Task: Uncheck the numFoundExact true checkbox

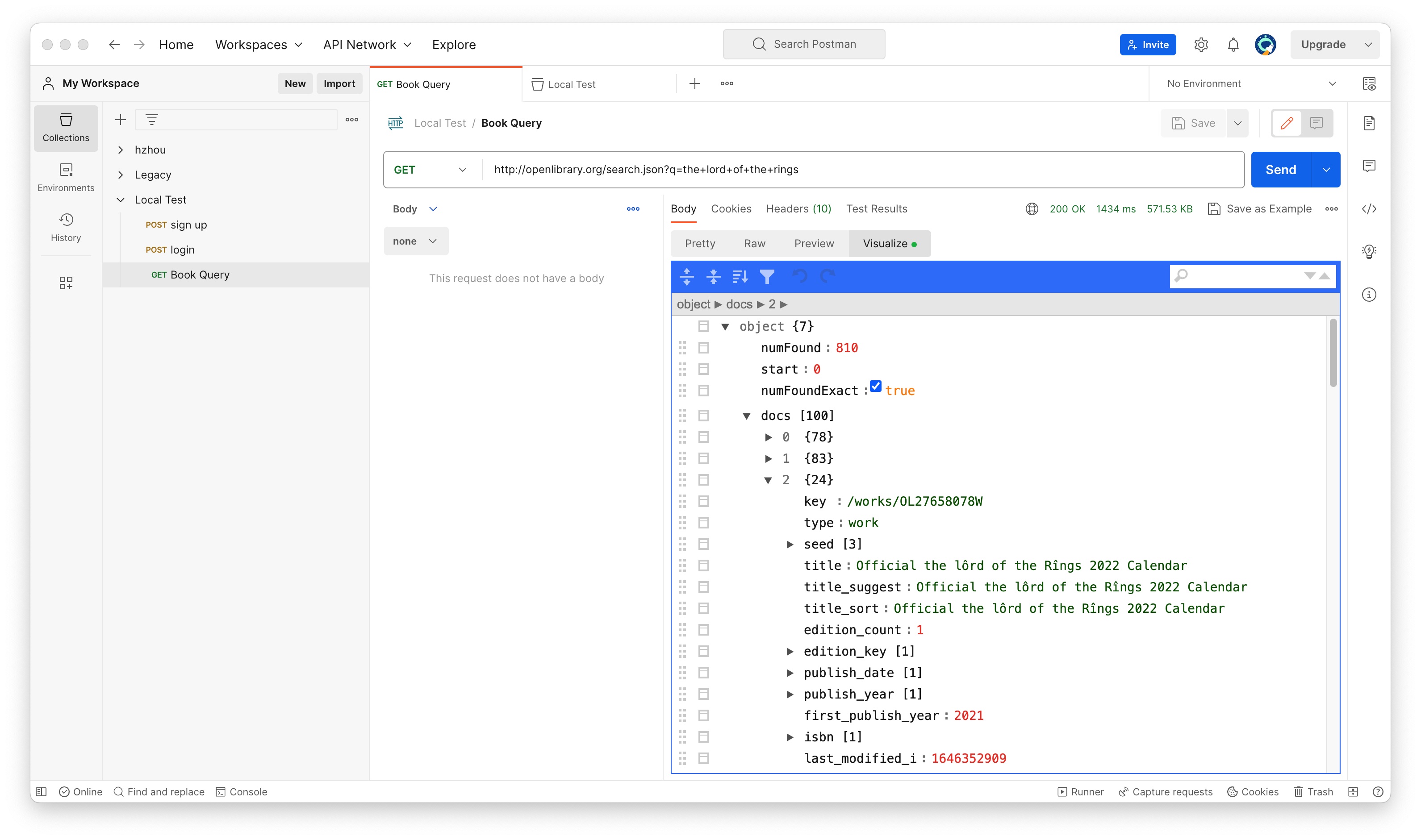Action: (x=876, y=386)
